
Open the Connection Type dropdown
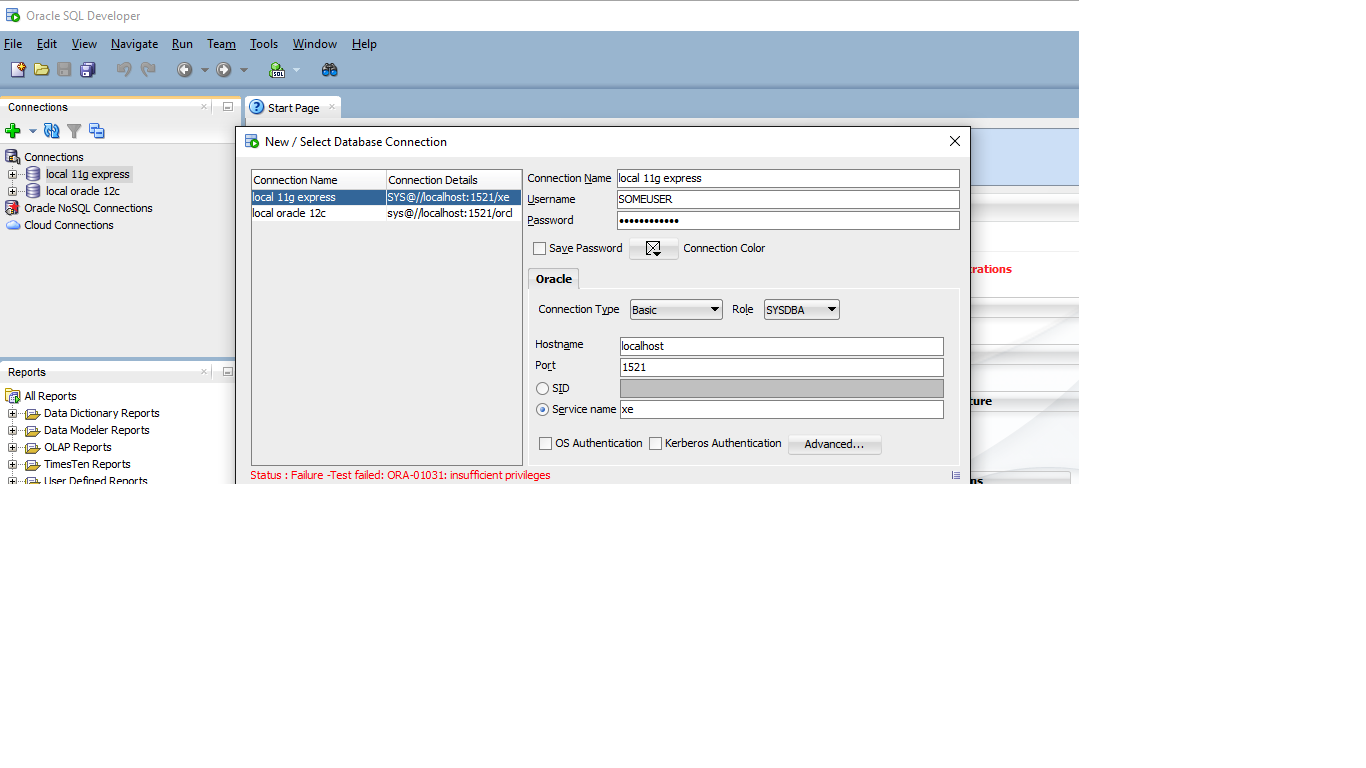676,310
